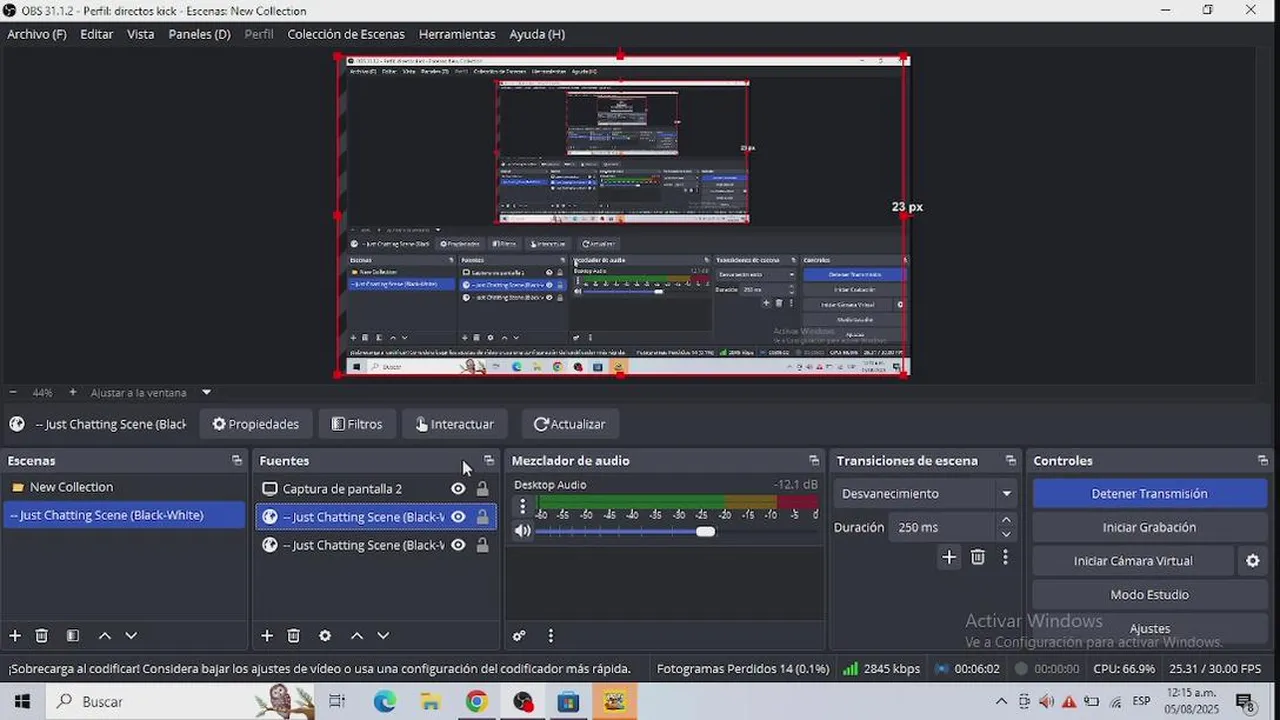1280x720 pixels.
Task: Toggle lock on Captura de pantalla 2
Action: [x=482, y=489]
